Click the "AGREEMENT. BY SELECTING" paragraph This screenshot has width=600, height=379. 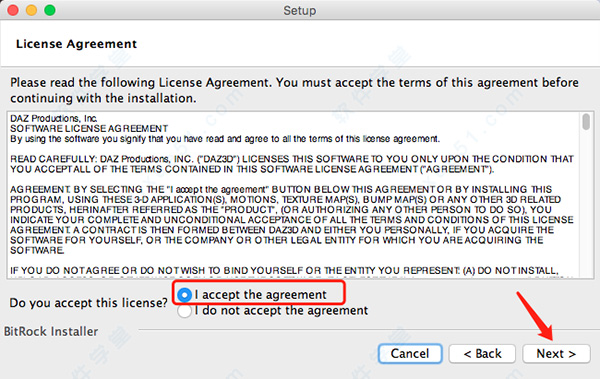292,220
